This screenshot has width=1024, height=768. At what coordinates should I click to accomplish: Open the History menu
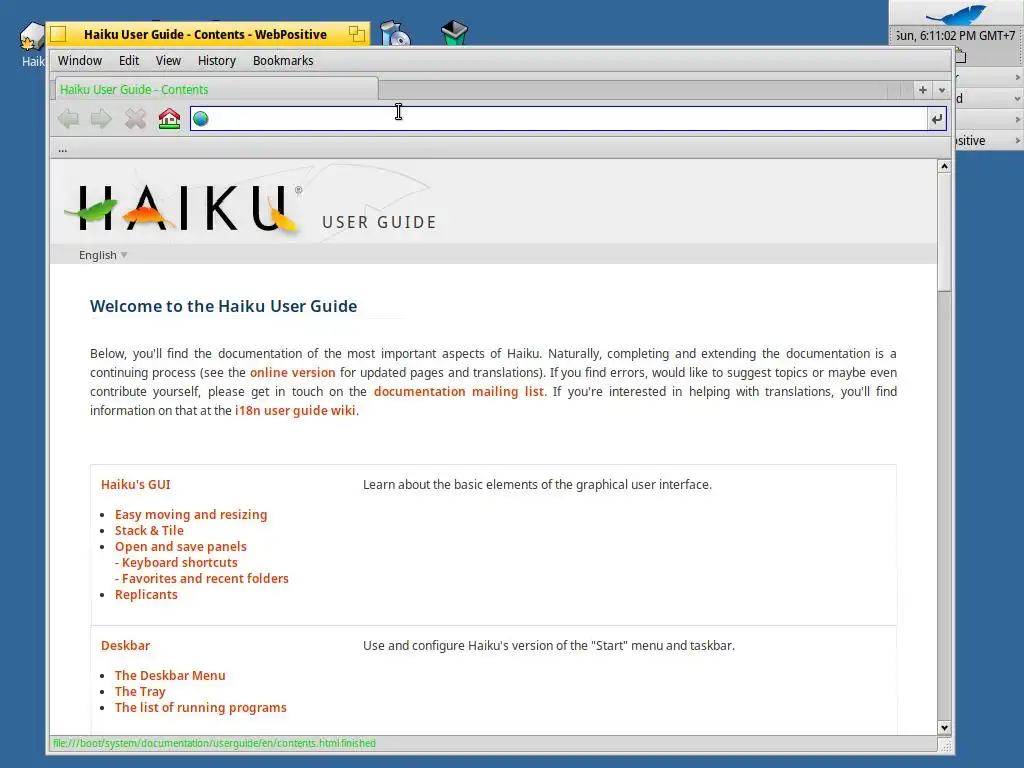[x=216, y=61]
